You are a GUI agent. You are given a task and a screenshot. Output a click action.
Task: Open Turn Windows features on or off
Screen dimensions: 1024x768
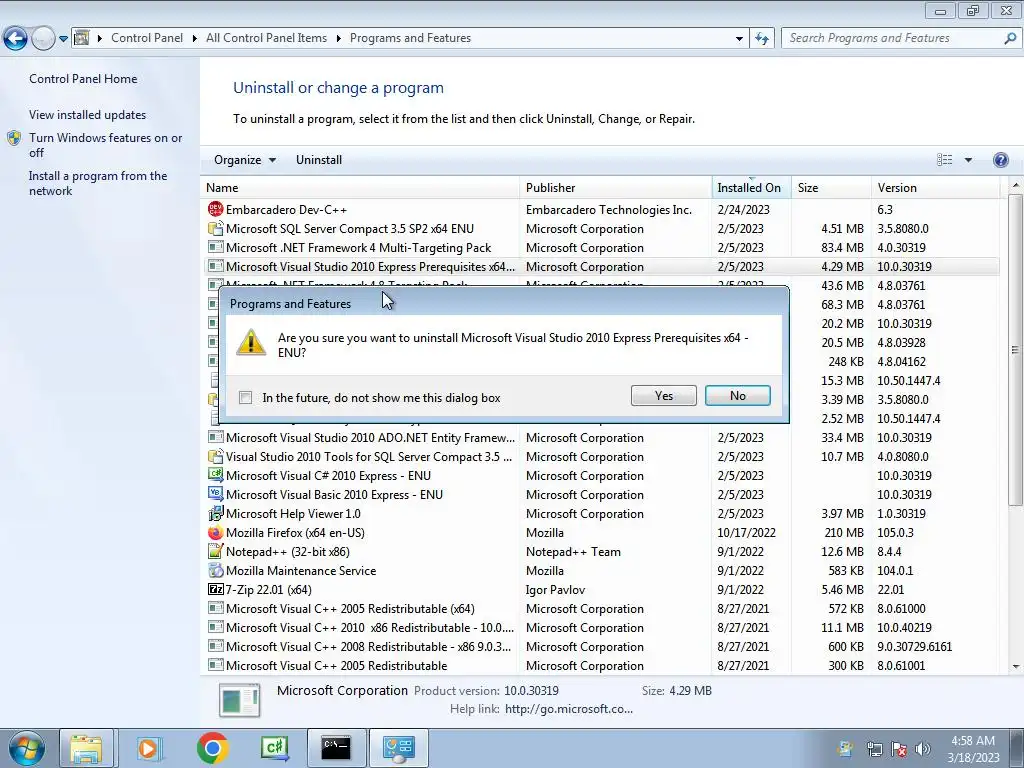[x=105, y=145]
